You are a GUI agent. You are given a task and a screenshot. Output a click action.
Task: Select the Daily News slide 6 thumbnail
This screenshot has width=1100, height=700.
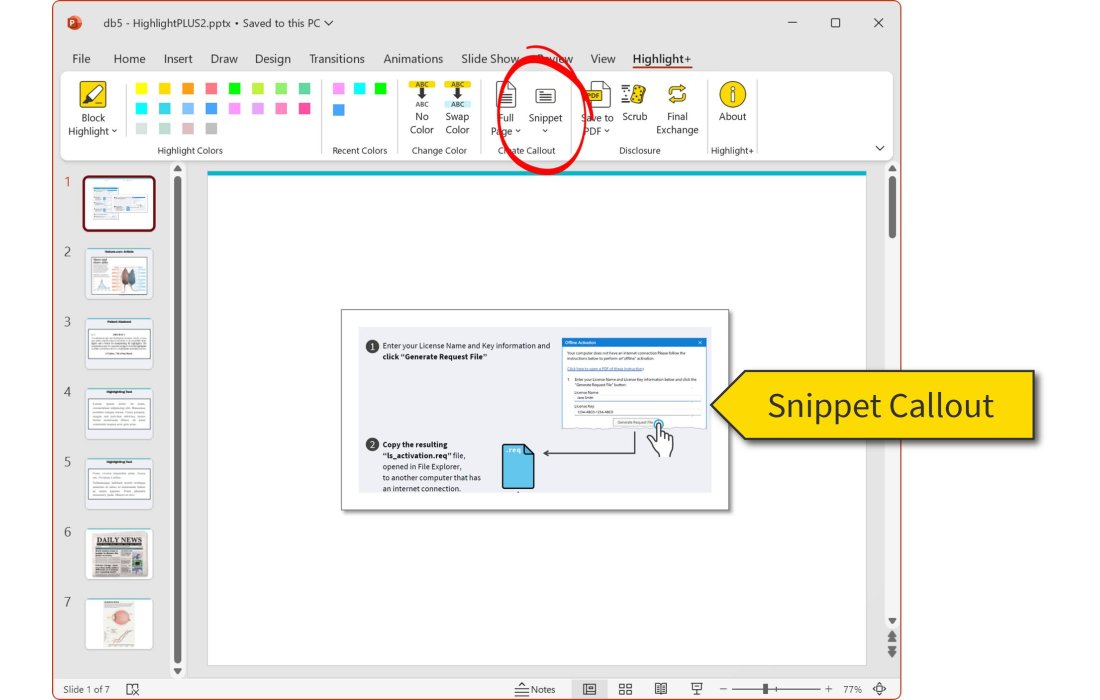pyautogui.click(x=119, y=554)
